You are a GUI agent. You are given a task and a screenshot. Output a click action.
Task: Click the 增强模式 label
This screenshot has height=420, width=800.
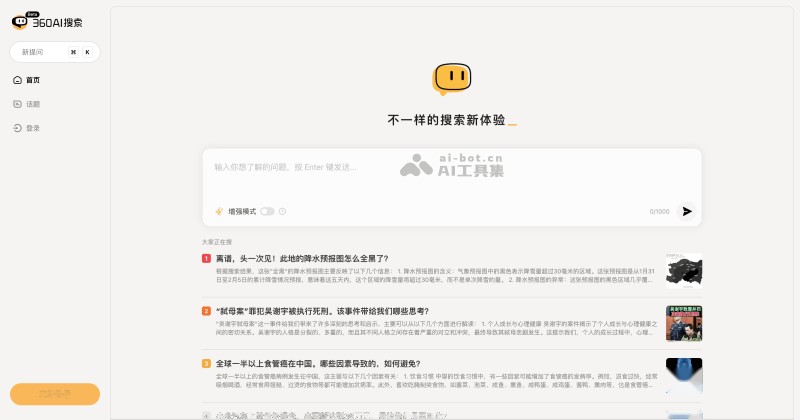242,211
